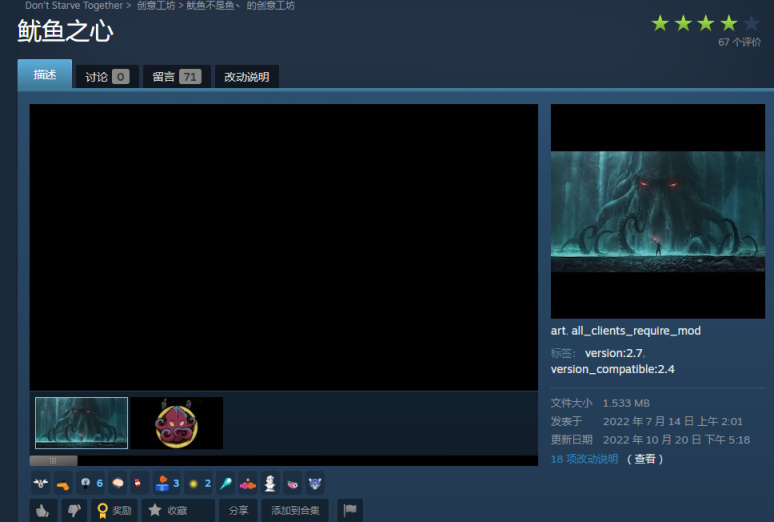Switch to the 描述 tab

coord(45,74)
